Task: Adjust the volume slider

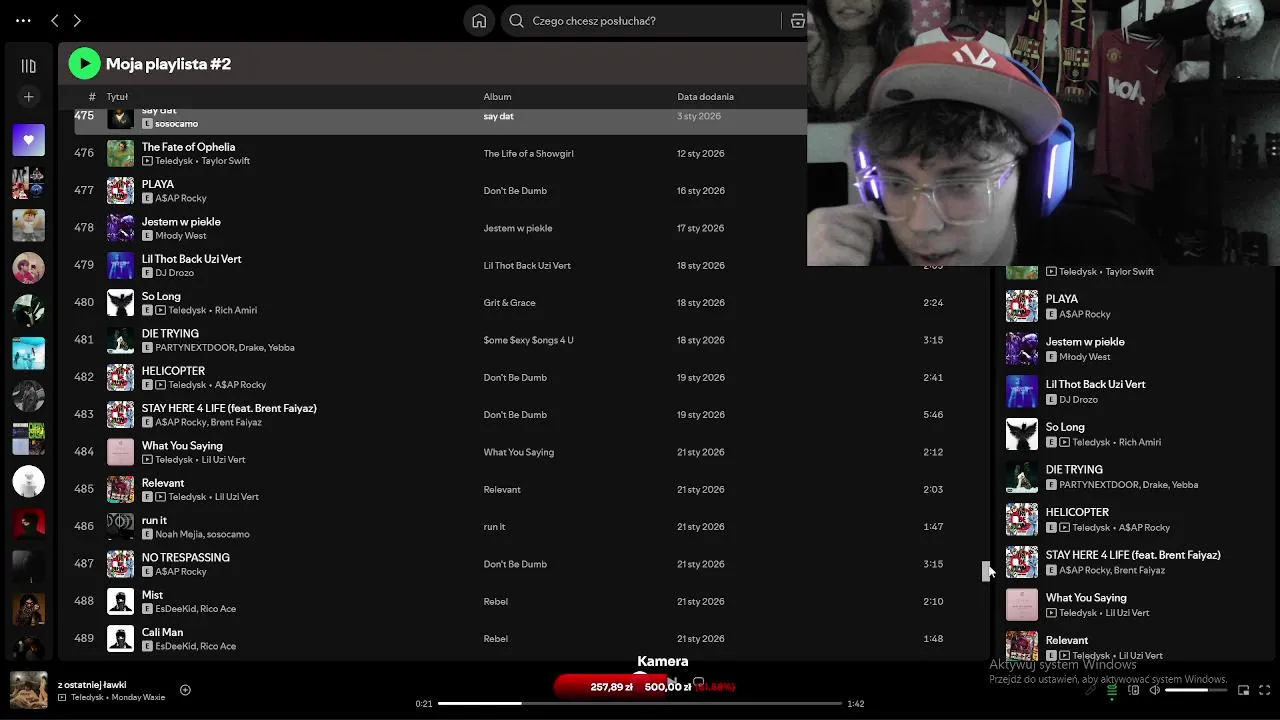Action: tap(1196, 690)
